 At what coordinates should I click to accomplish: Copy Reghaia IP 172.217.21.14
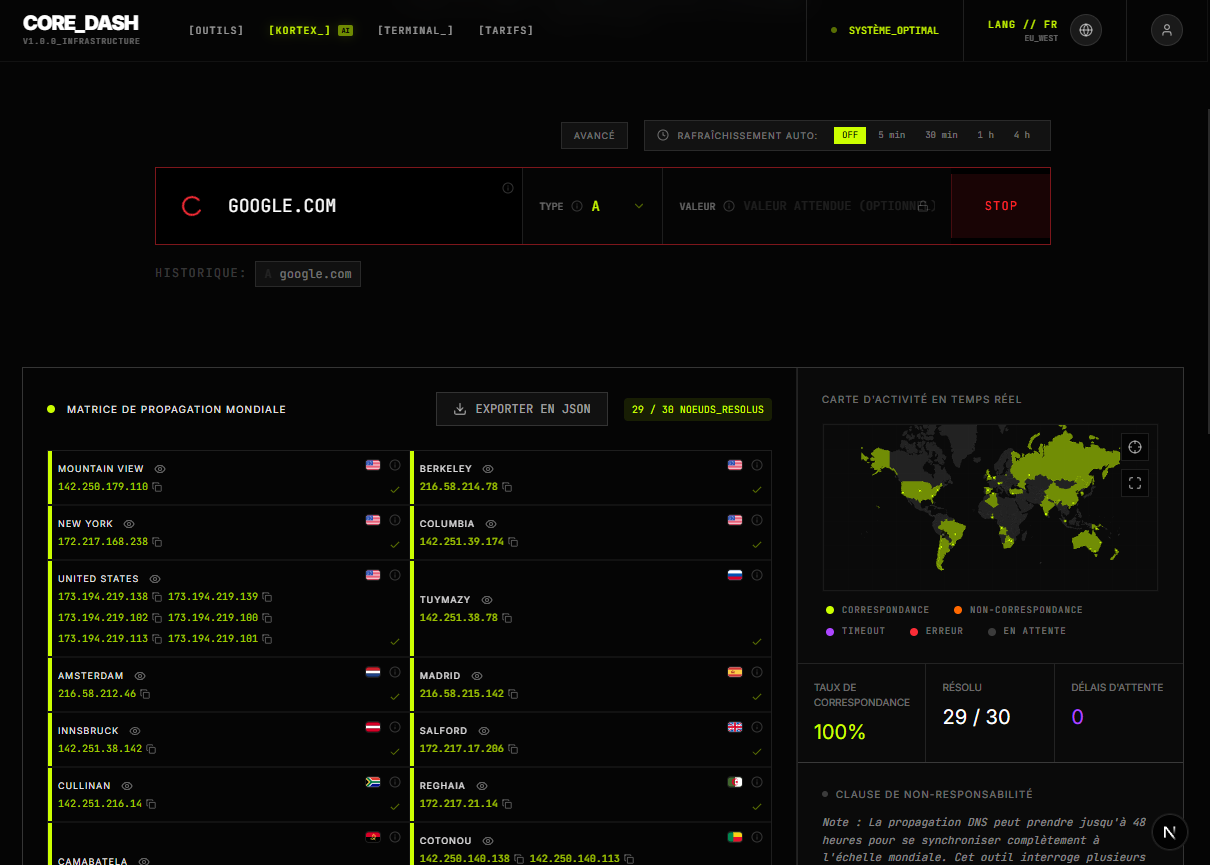[507, 804]
